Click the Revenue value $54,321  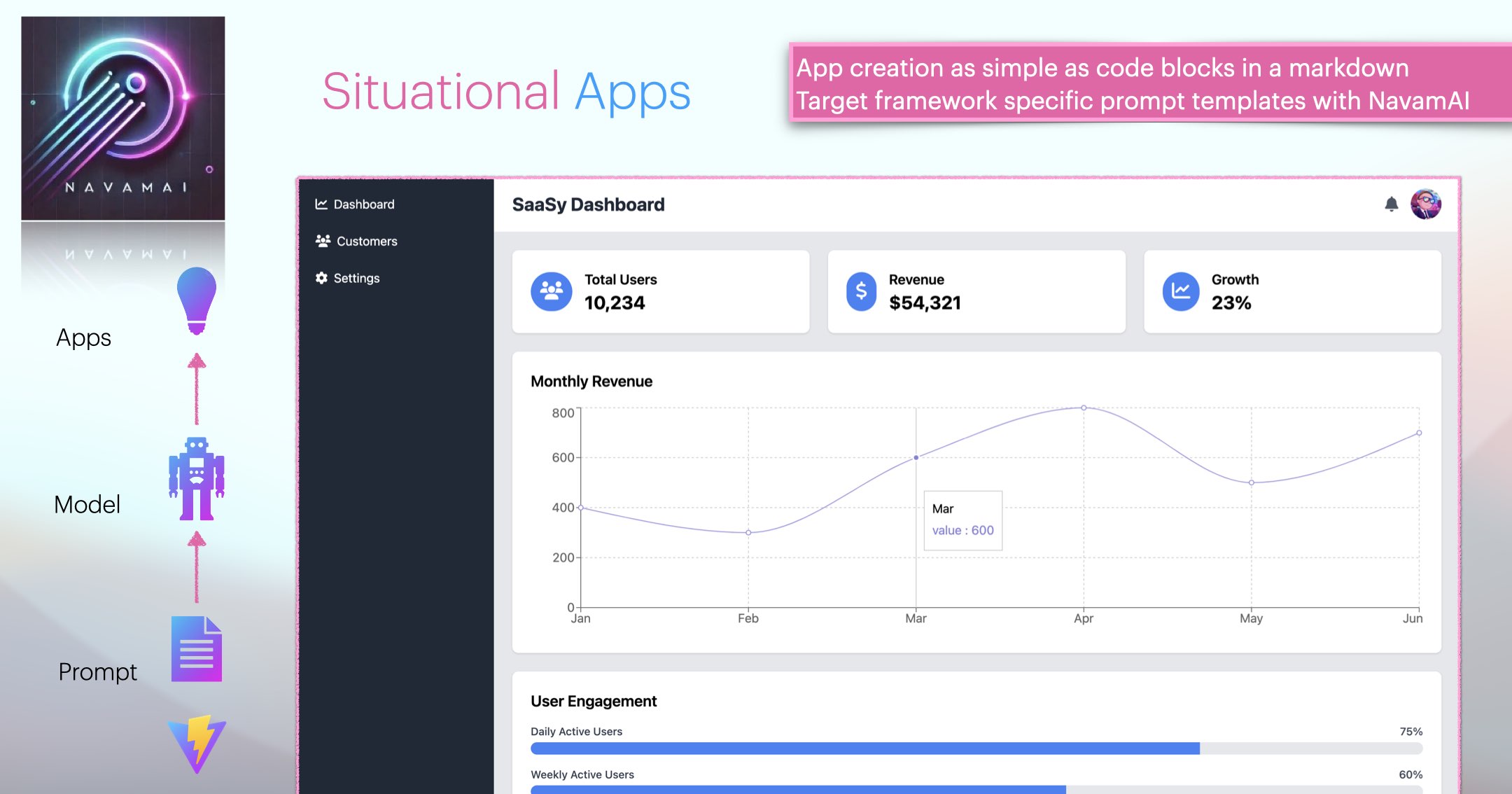tap(925, 303)
